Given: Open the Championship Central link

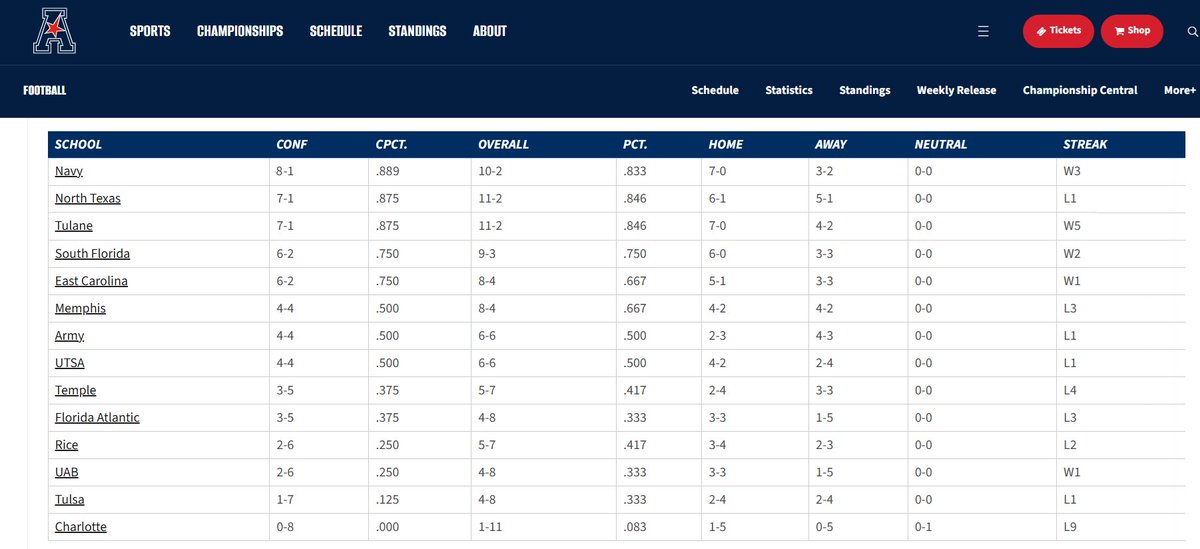Looking at the screenshot, I should pos(1080,90).
